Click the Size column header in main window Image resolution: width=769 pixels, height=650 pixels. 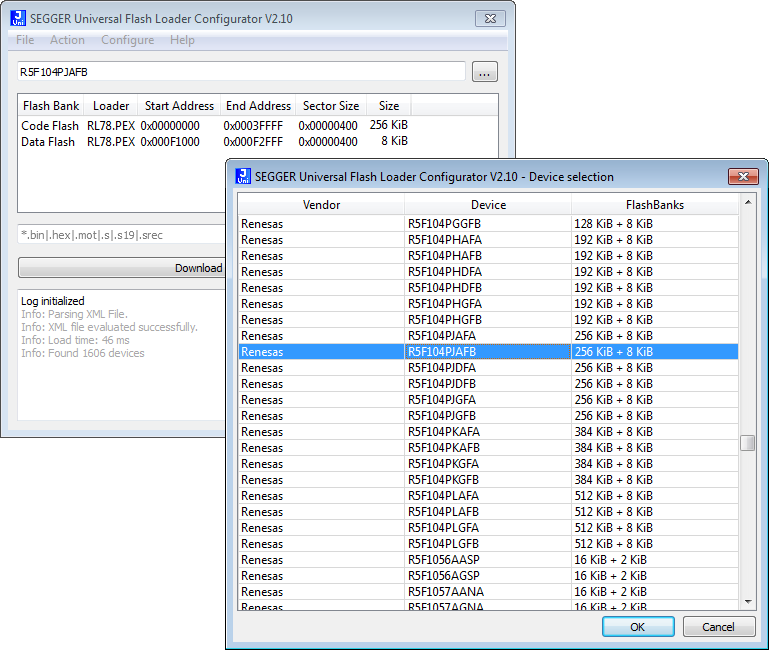[x=389, y=105]
